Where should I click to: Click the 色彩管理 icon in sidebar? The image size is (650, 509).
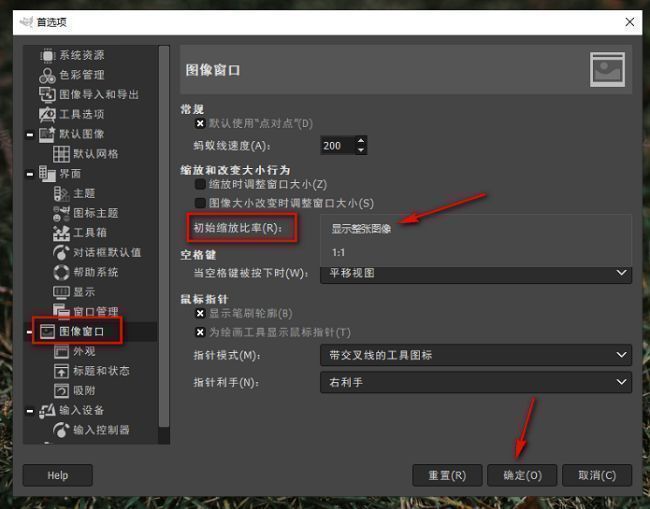pyautogui.click(x=47, y=75)
